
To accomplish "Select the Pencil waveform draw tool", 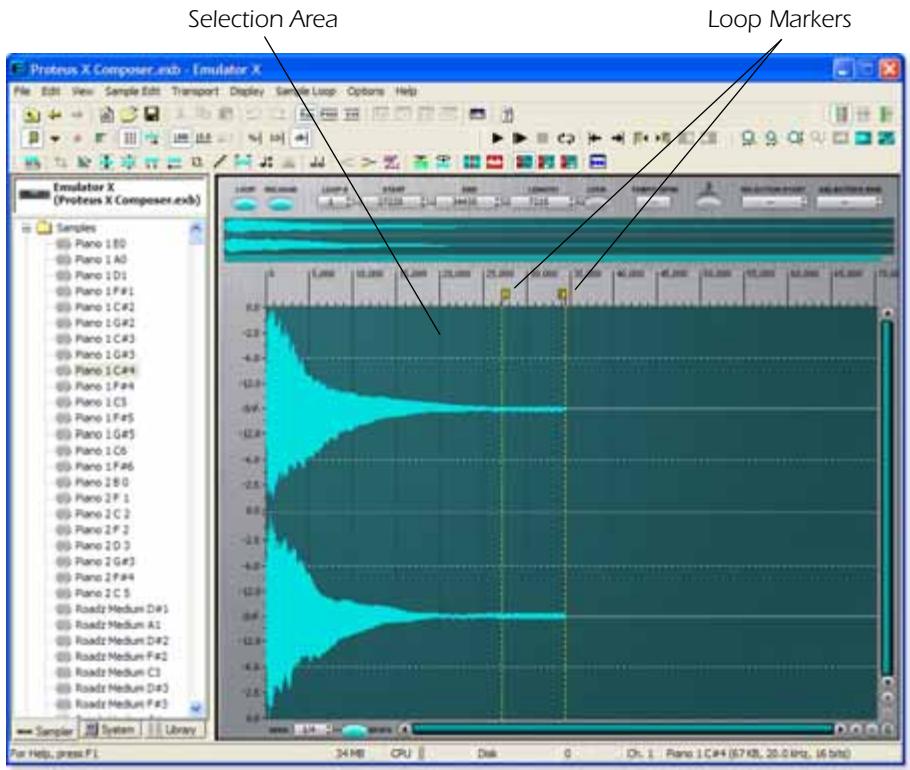I will [x=218, y=161].
